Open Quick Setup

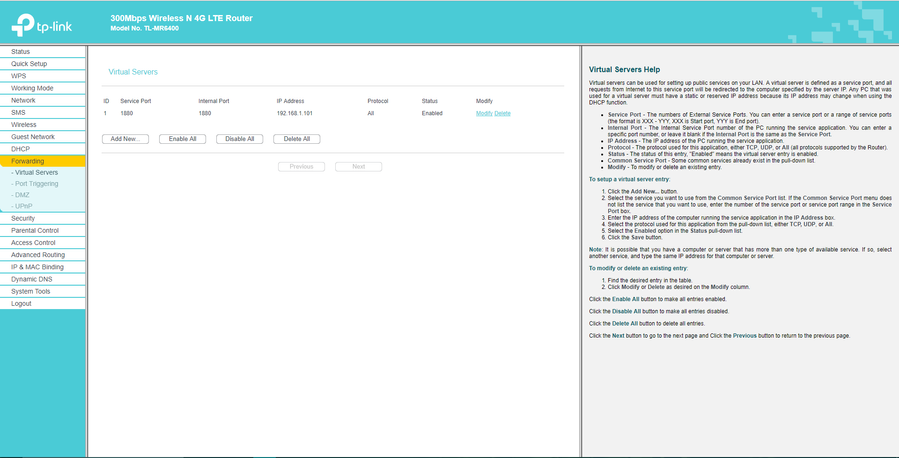(42, 64)
